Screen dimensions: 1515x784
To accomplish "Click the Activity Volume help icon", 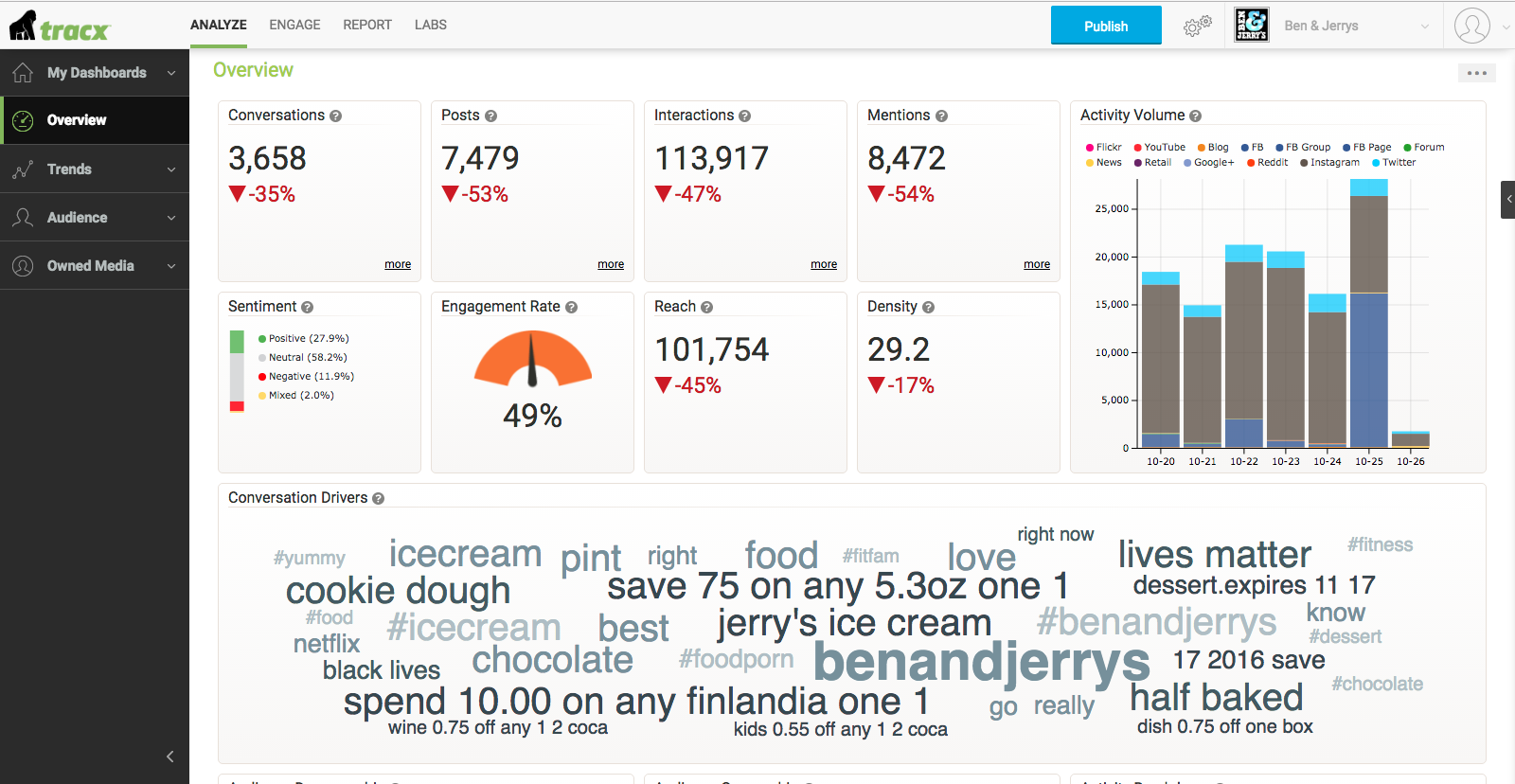I will pos(1195,116).
